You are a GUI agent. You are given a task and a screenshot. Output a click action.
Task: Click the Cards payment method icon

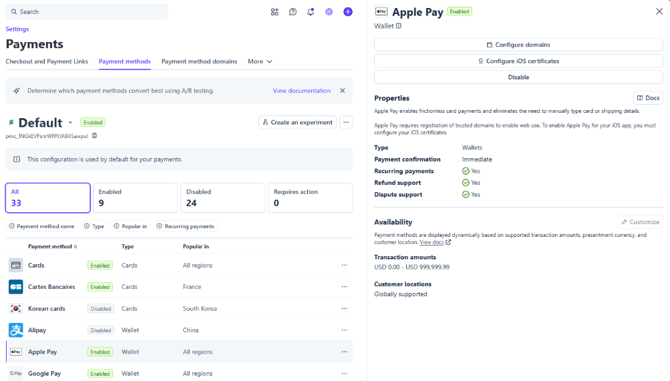16,265
